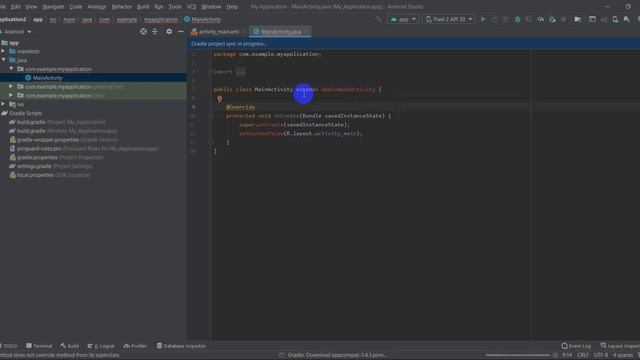Open the Refactor menu
Viewport: 640px width, 360px height.
coord(122,7)
